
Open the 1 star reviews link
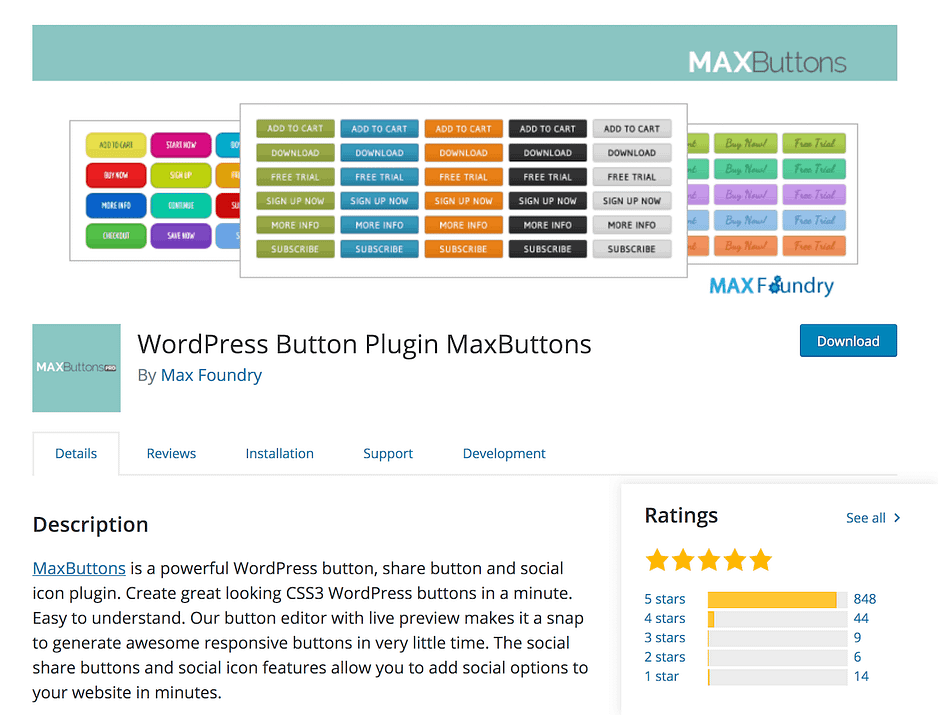click(661, 677)
